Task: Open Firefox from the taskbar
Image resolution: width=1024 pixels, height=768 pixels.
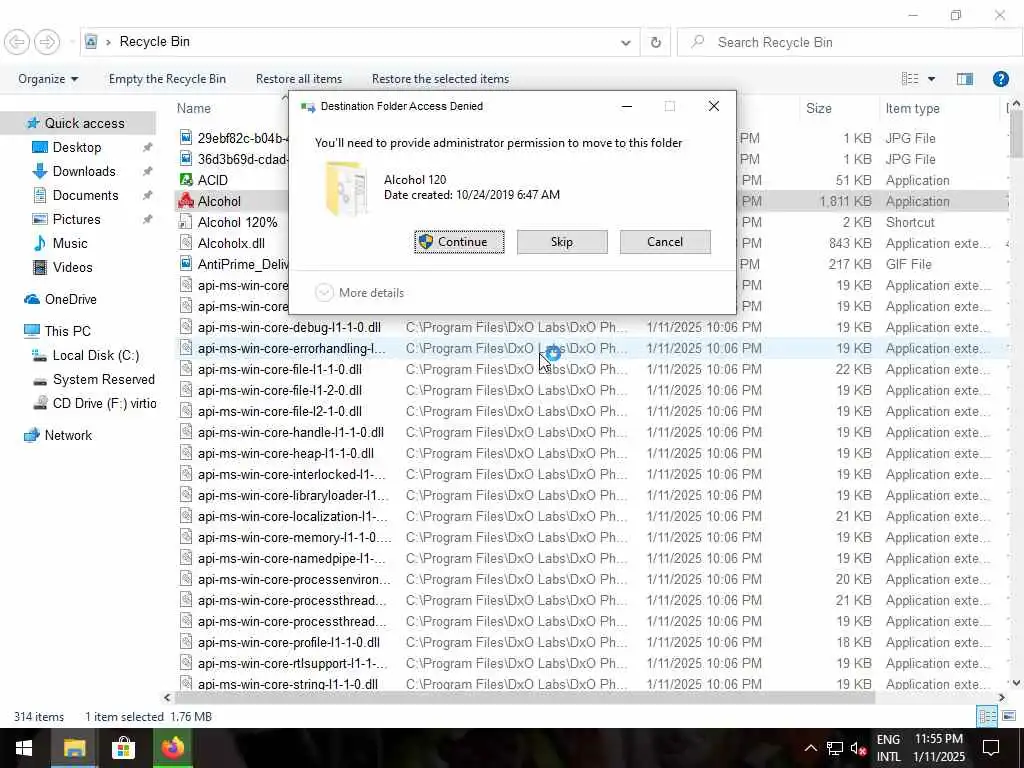Action: (173, 748)
